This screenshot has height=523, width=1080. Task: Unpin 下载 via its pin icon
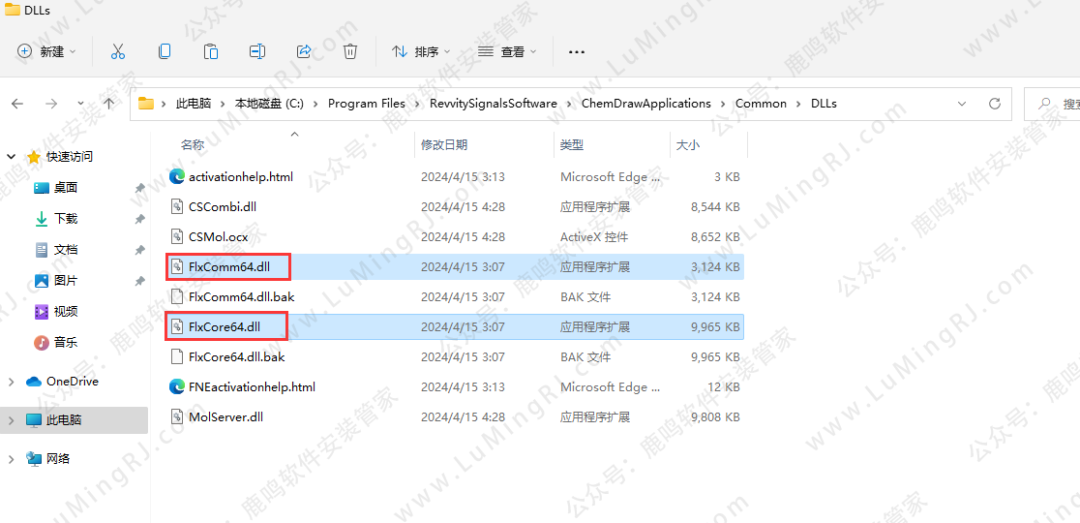(140, 219)
